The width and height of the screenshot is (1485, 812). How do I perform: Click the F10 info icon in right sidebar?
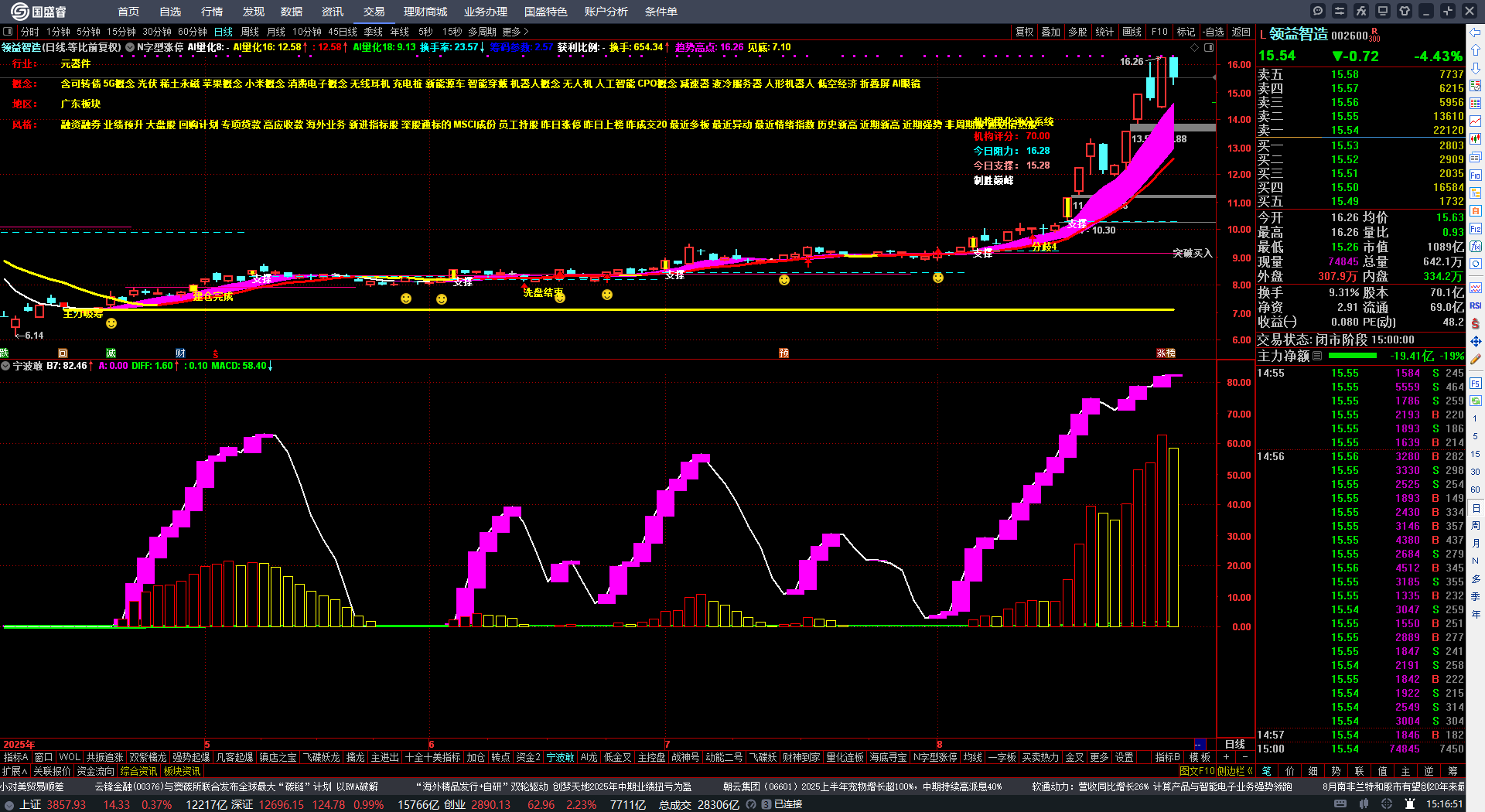(x=1476, y=176)
